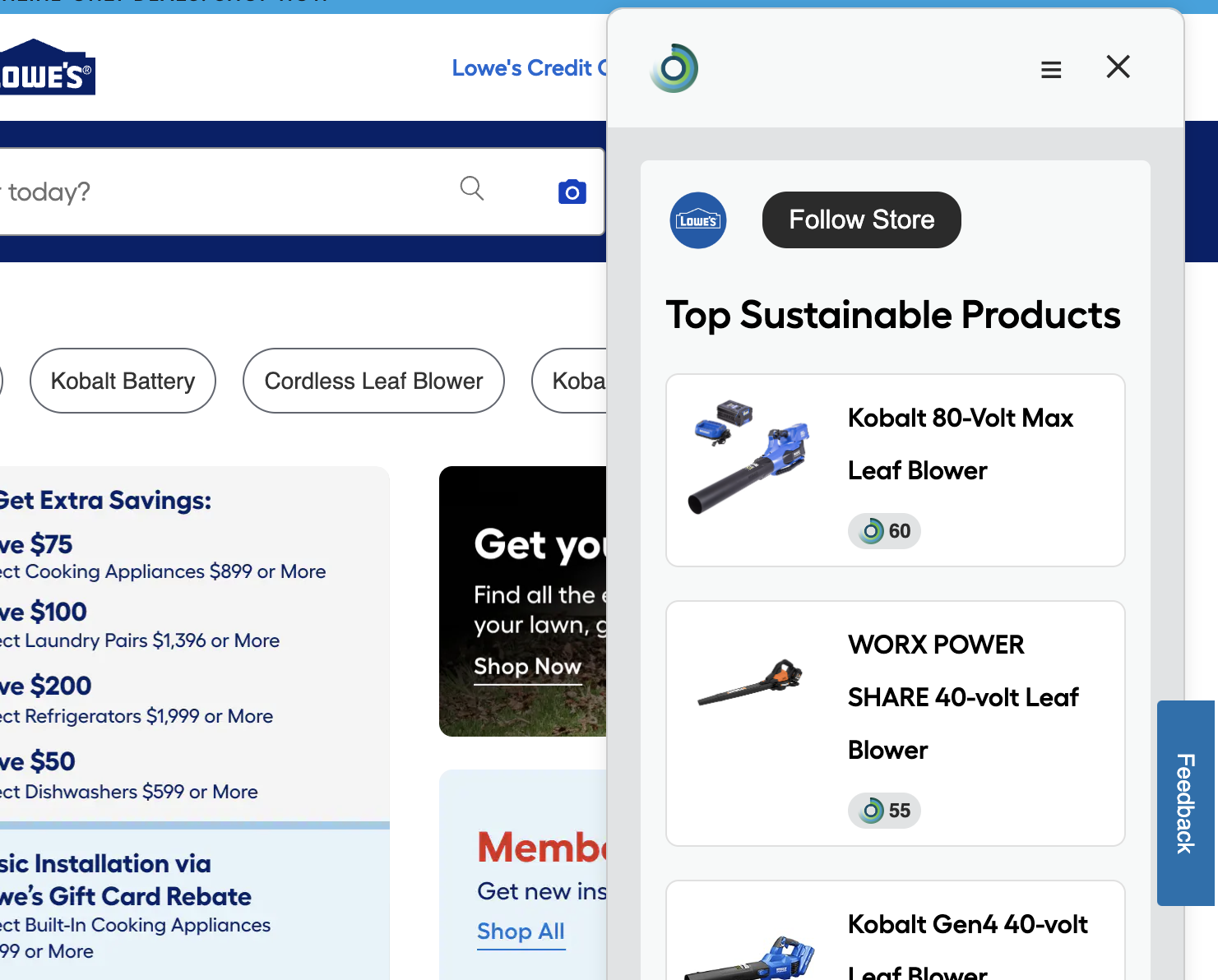The image size is (1218, 980).
Task: Open the Lowe's Credit link
Action: coord(530,67)
